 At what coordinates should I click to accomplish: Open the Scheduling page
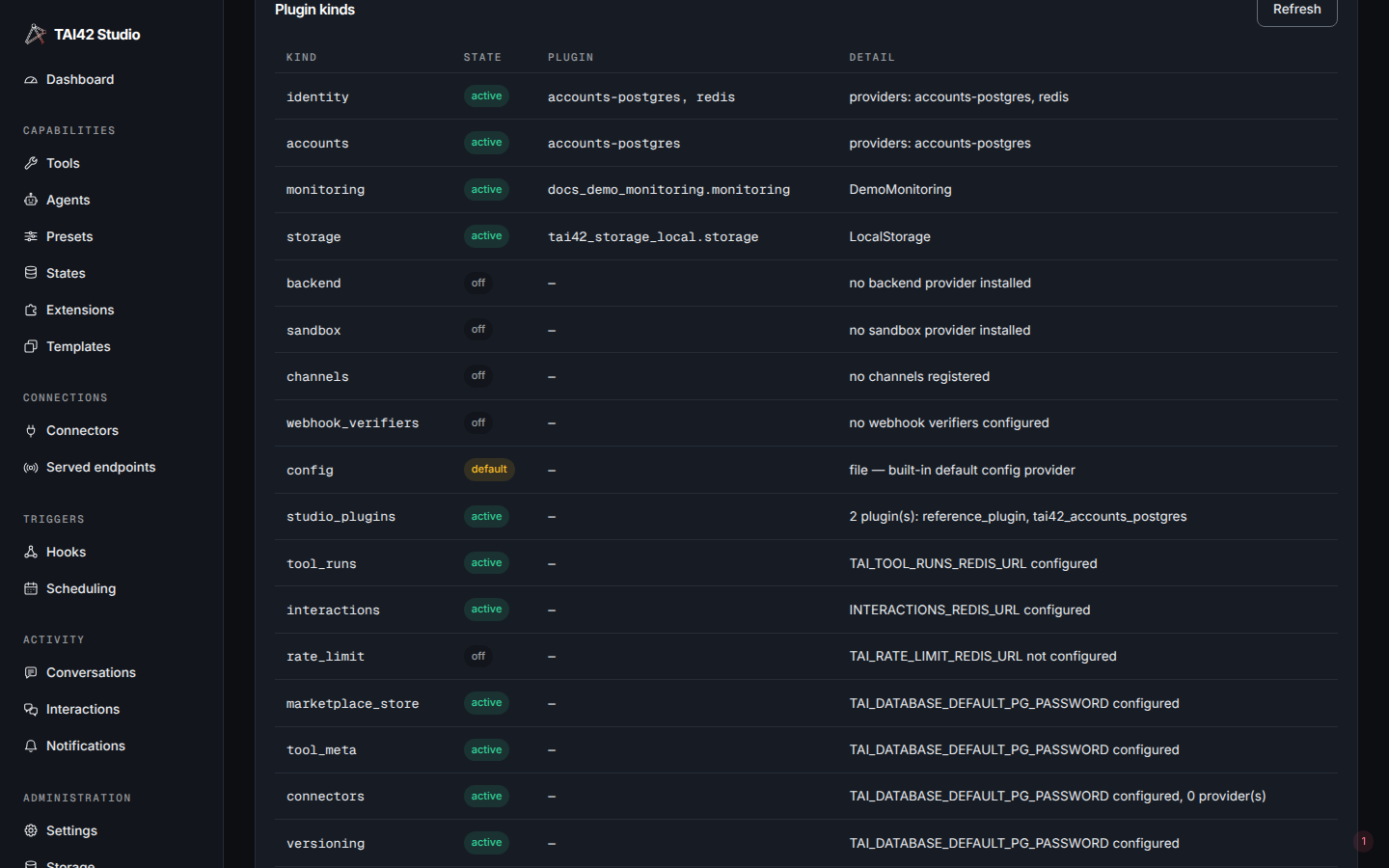pos(81,589)
